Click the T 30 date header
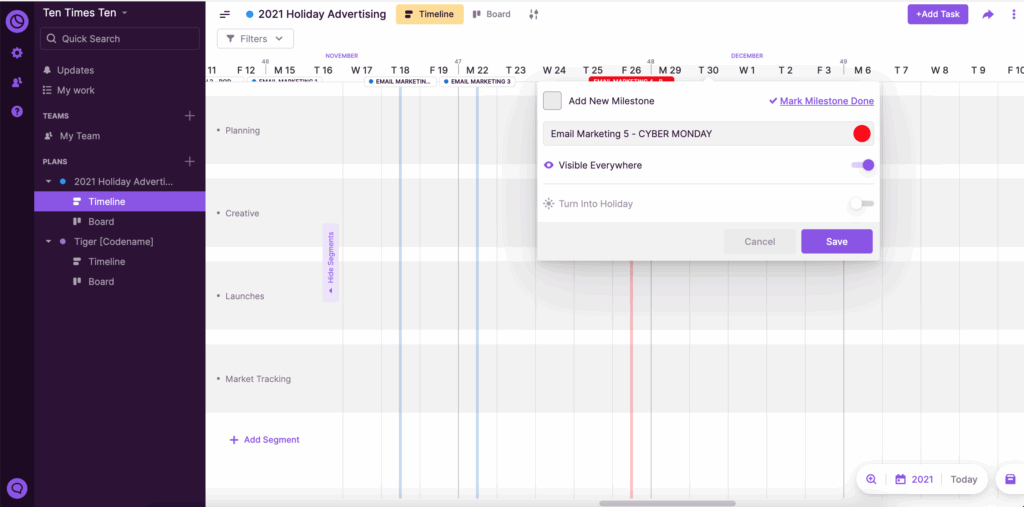This screenshot has width=1024, height=507. click(x=708, y=70)
